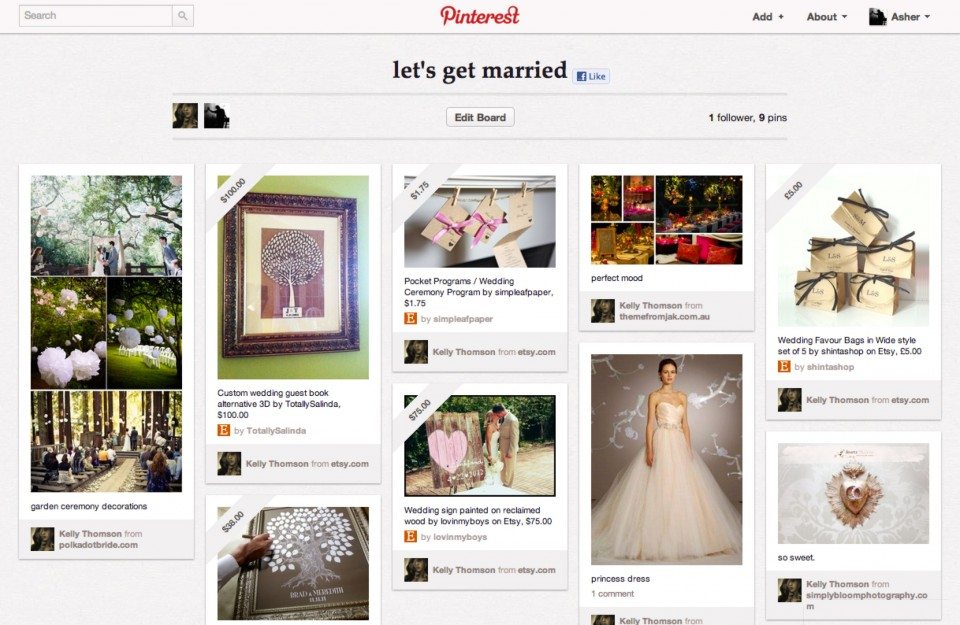Visit the shintashop seller link
Viewport: 960px width, 625px height.
click(x=830, y=367)
